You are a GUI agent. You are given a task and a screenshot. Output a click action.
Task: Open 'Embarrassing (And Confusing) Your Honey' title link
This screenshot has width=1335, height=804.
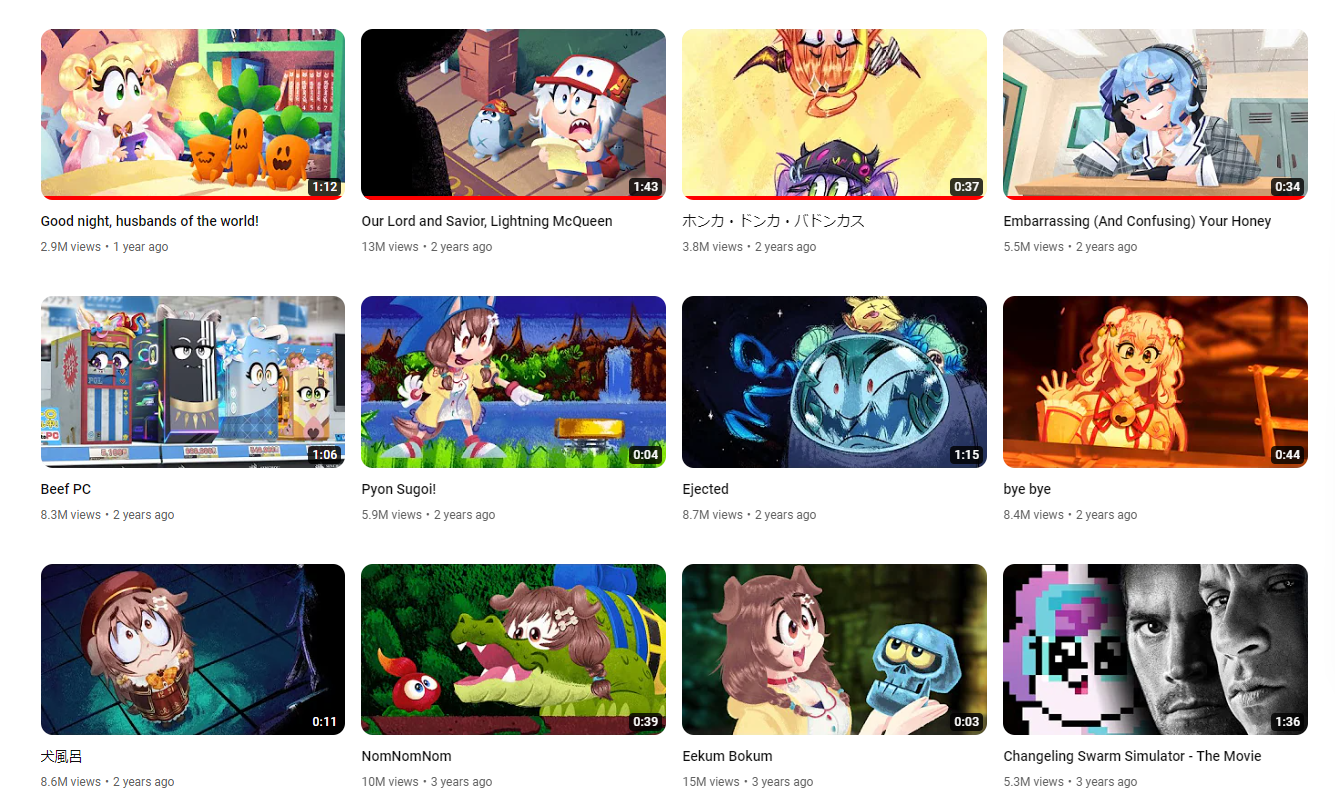click(1137, 221)
